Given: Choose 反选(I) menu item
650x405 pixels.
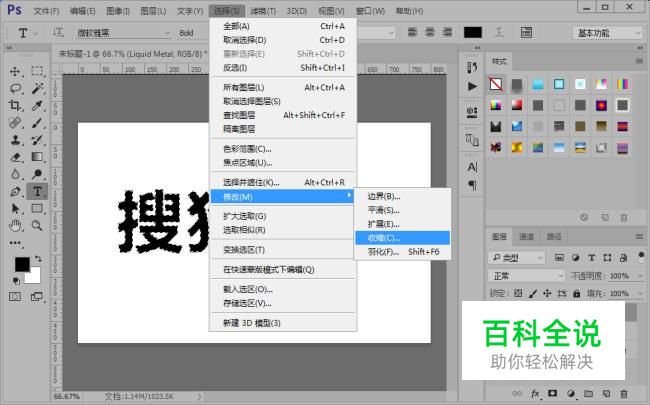Looking at the screenshot, I should click(x=284, y=68).
